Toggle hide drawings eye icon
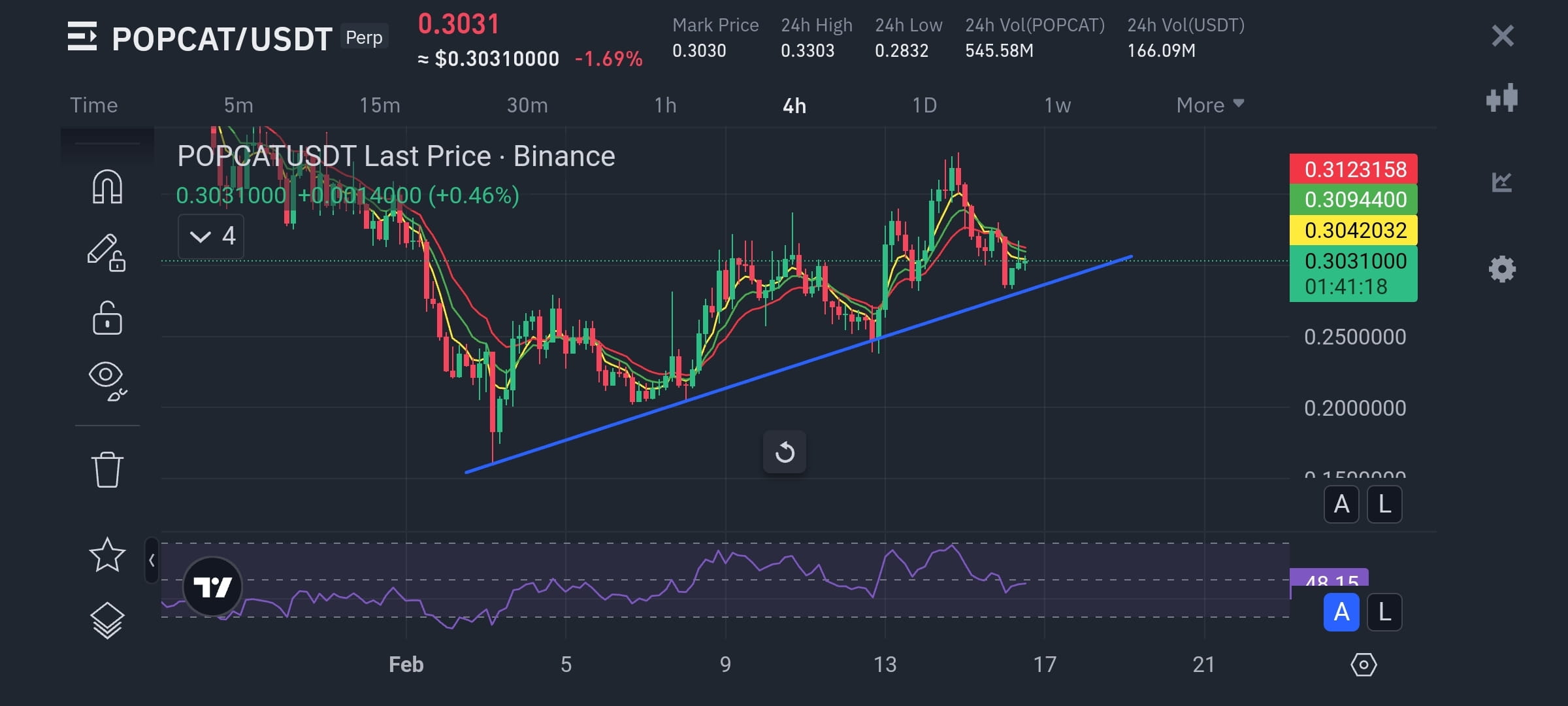The width and height of the screenshot is (1568, 706). pyautogui.click(x=107, y=381)
